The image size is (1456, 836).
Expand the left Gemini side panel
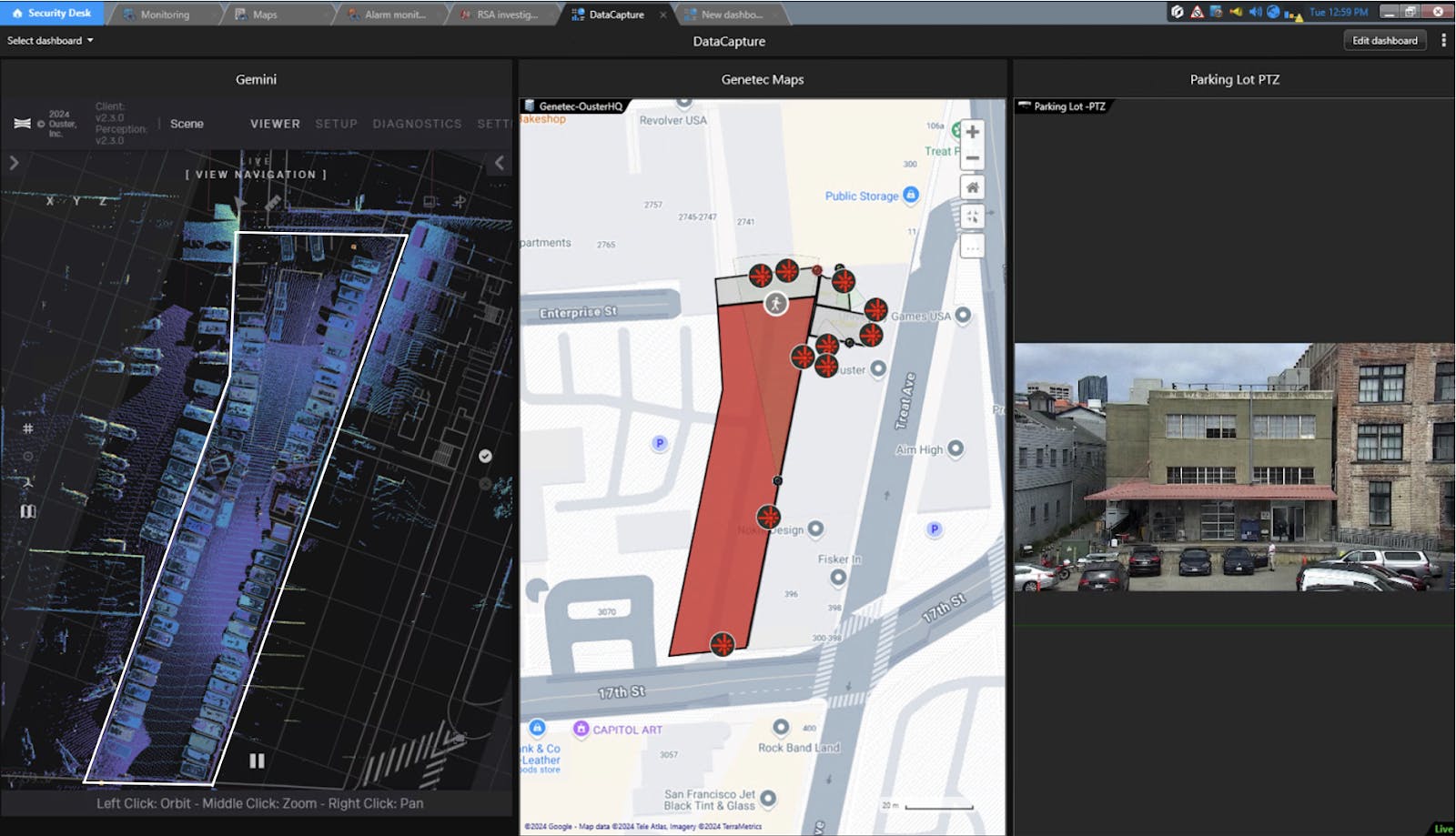coord(14,164)
